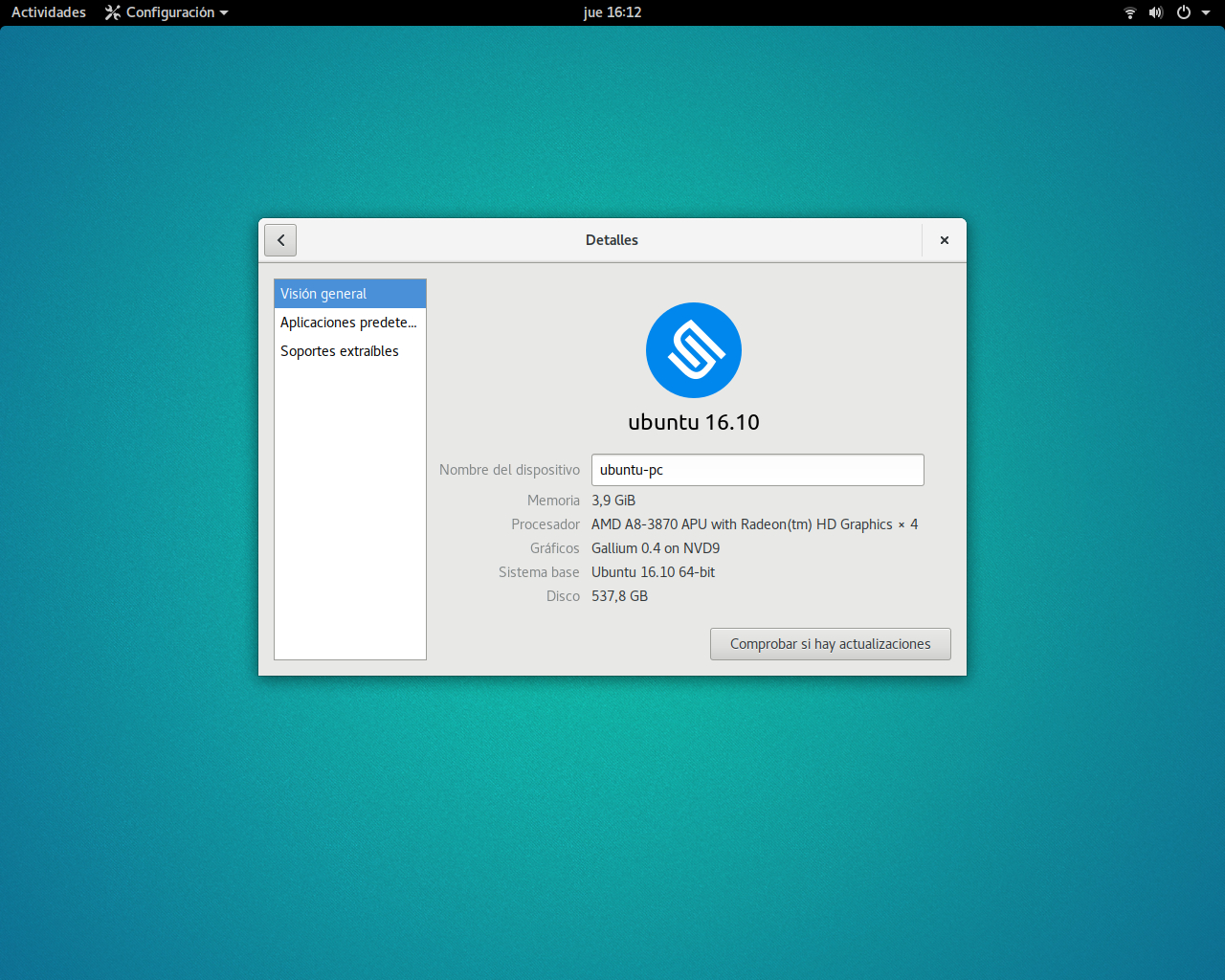Click the Sistema base label
Screen dimensions: 1225x980
click(x=539, y=572)
